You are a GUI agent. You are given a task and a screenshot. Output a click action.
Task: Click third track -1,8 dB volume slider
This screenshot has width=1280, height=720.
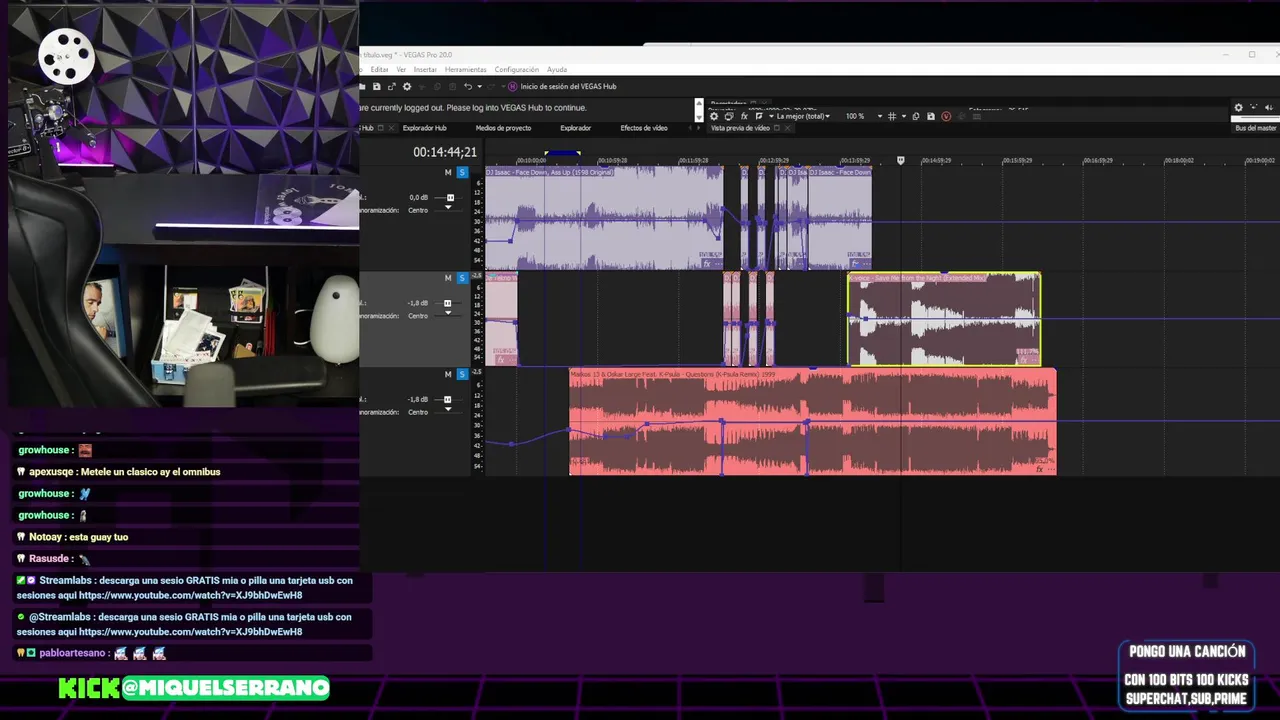[448, 399]
